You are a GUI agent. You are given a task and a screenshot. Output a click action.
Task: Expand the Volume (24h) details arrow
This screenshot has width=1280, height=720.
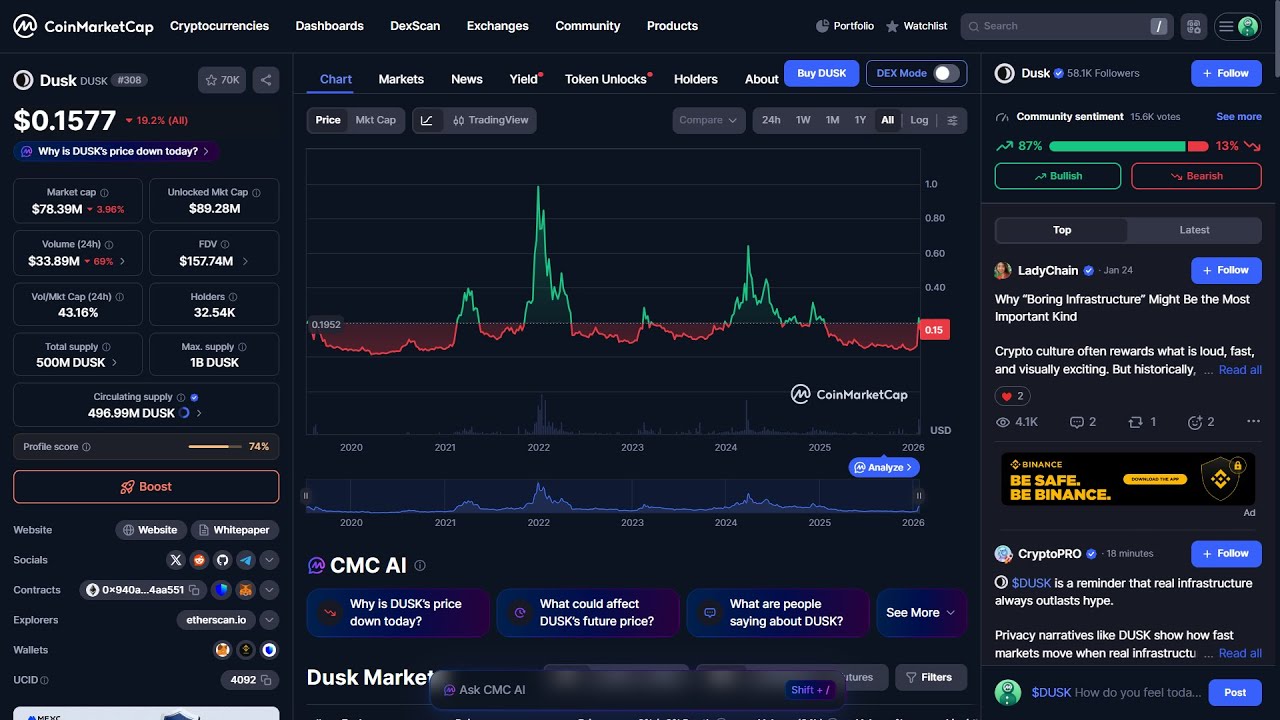pyautogui.click(x=123, y=261)
